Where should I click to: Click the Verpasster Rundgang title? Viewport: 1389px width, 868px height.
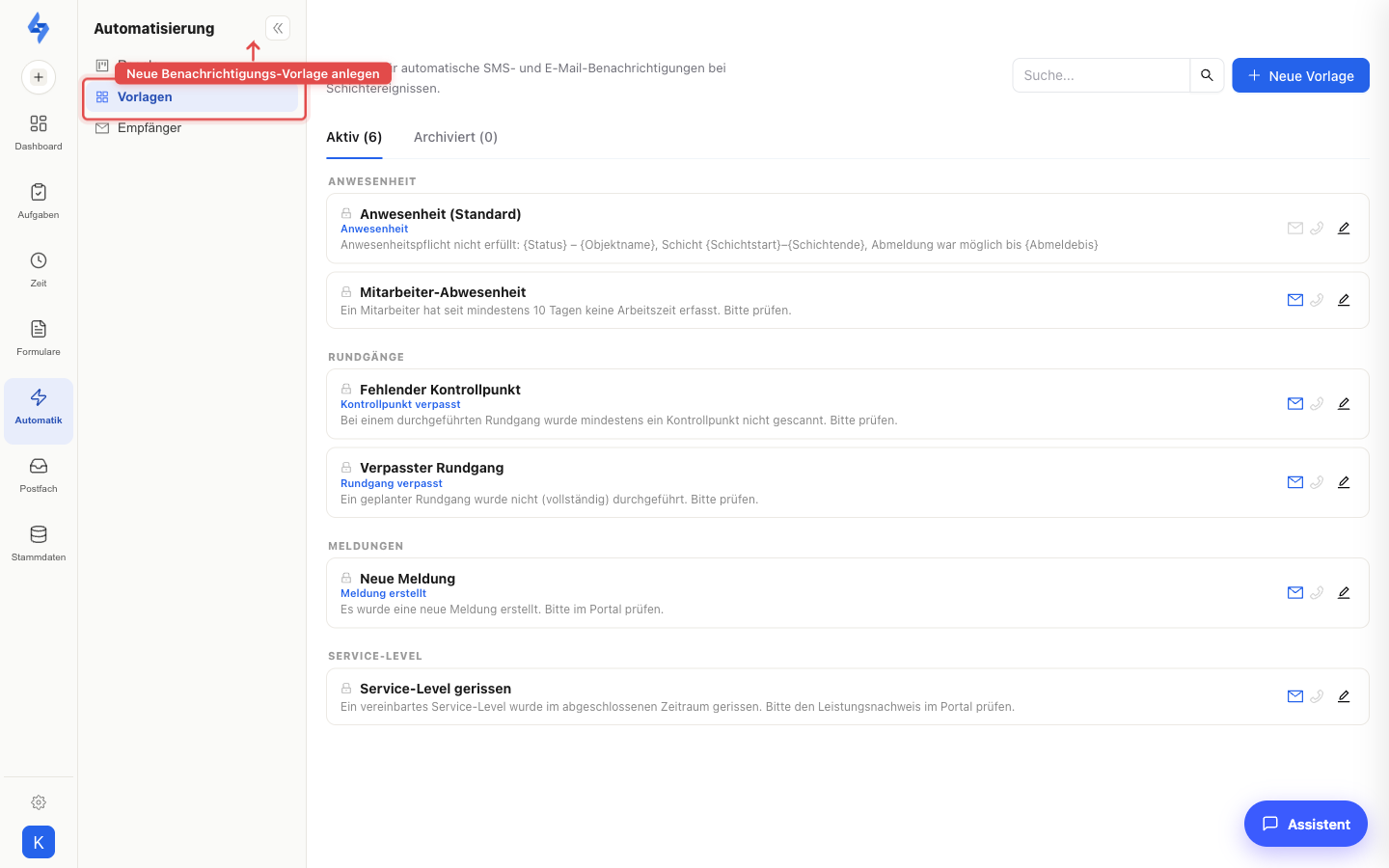click(x=431, y=468)
